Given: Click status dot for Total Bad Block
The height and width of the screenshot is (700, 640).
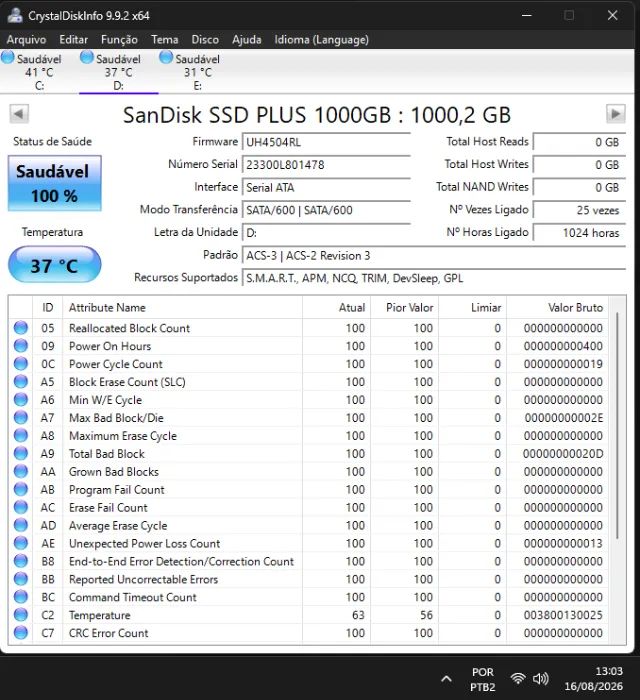Looking at the screenshot, I should [21, 453].
